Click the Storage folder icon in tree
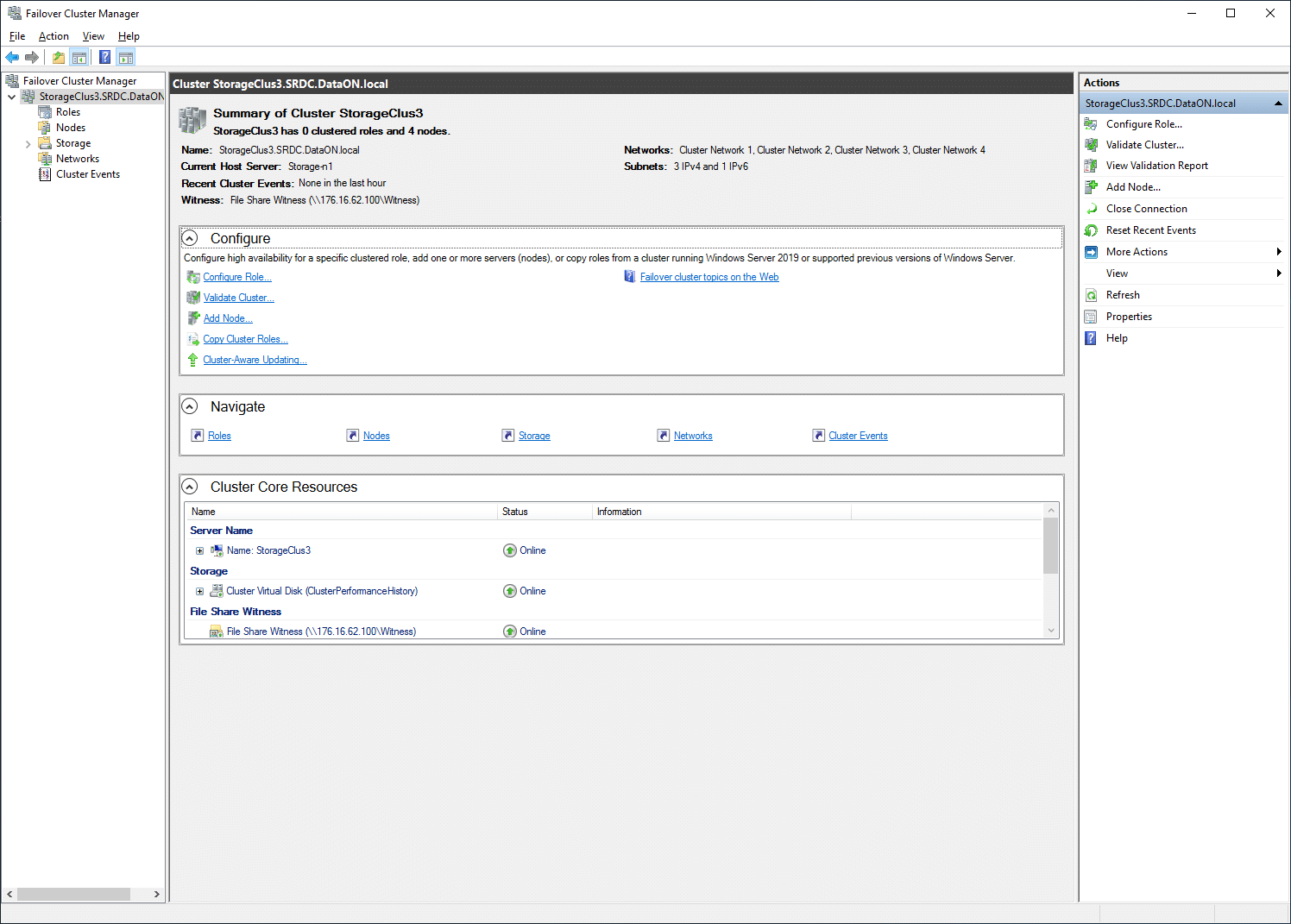 click(x=45, y=143)
